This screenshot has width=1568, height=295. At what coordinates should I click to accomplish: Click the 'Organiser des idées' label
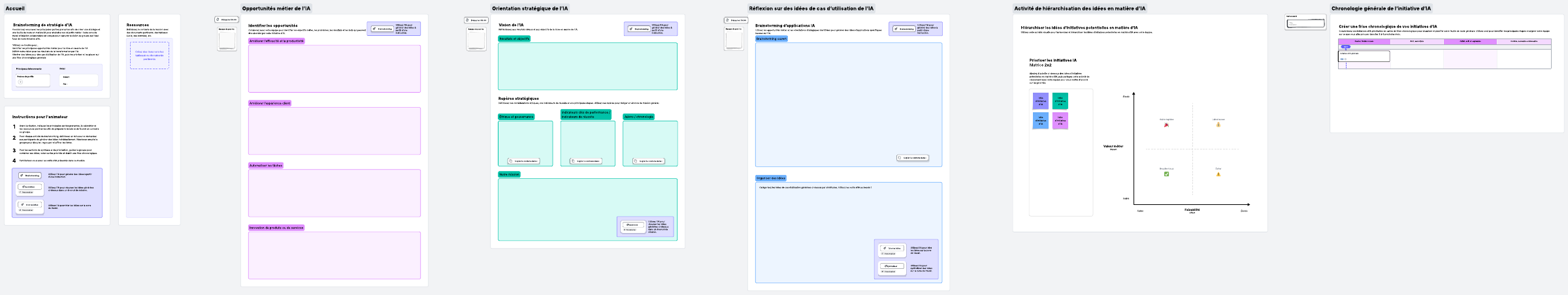point(771,178)
